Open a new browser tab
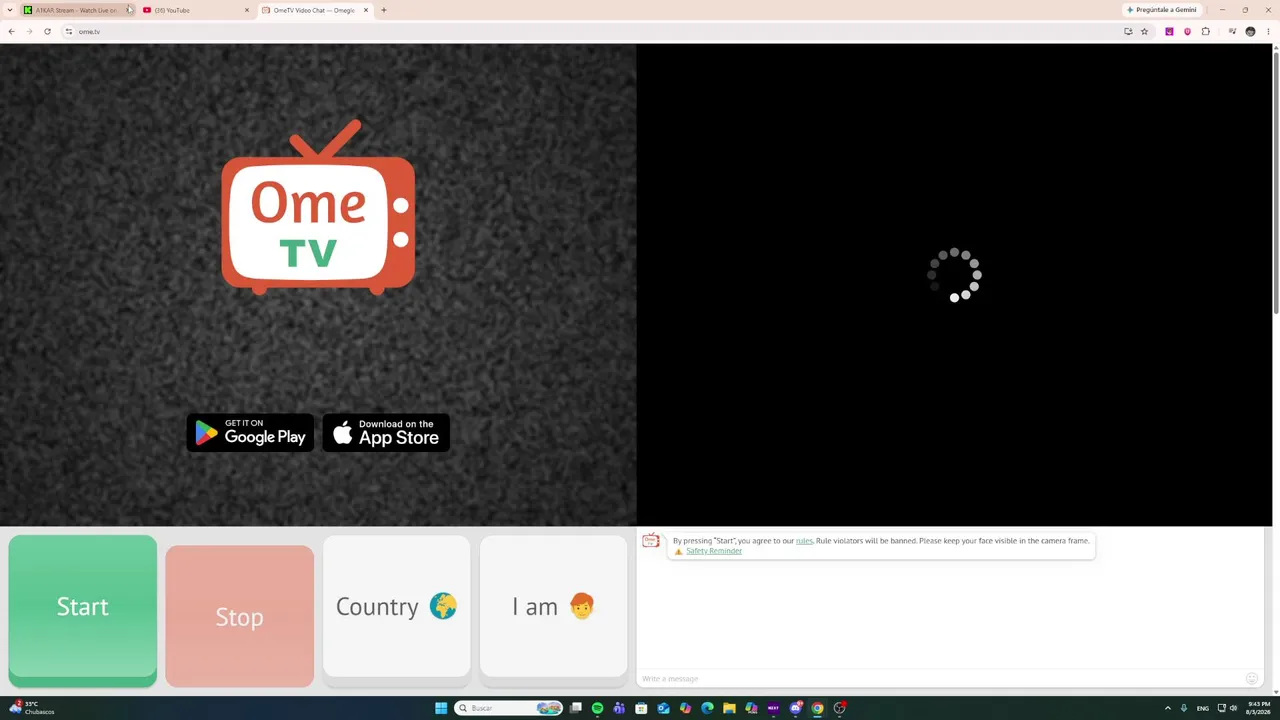The height and width of the screenshot is (720, 1280). 384,10
